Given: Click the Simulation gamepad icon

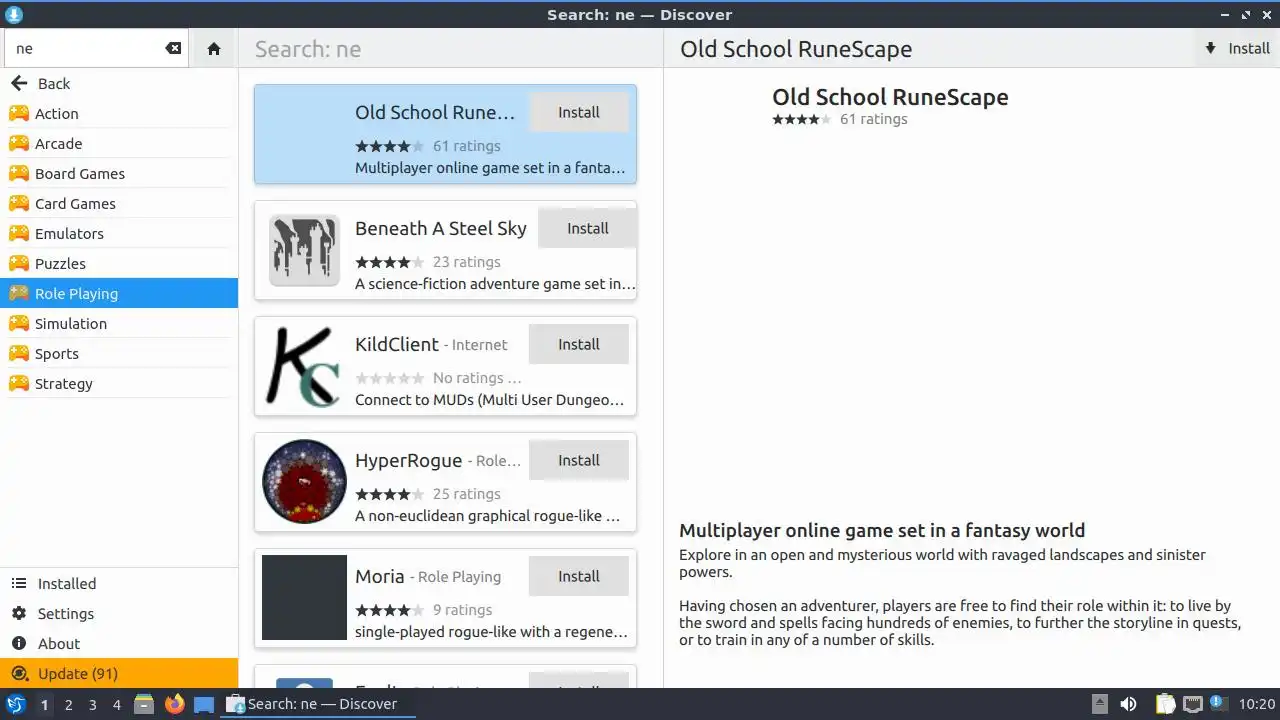Looking at the screenshot, I should click(18, 323).
